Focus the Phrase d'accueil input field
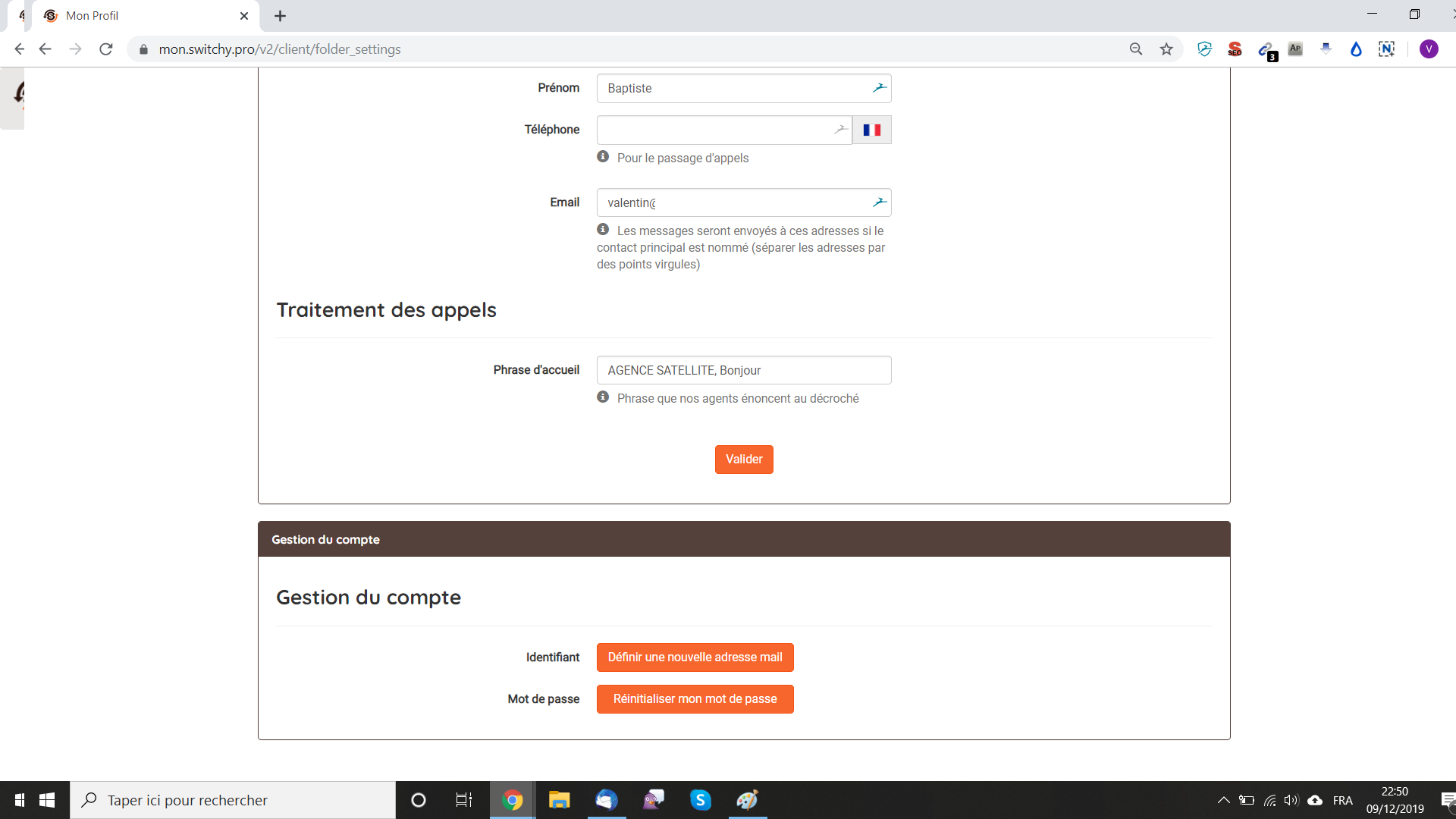 744,370
